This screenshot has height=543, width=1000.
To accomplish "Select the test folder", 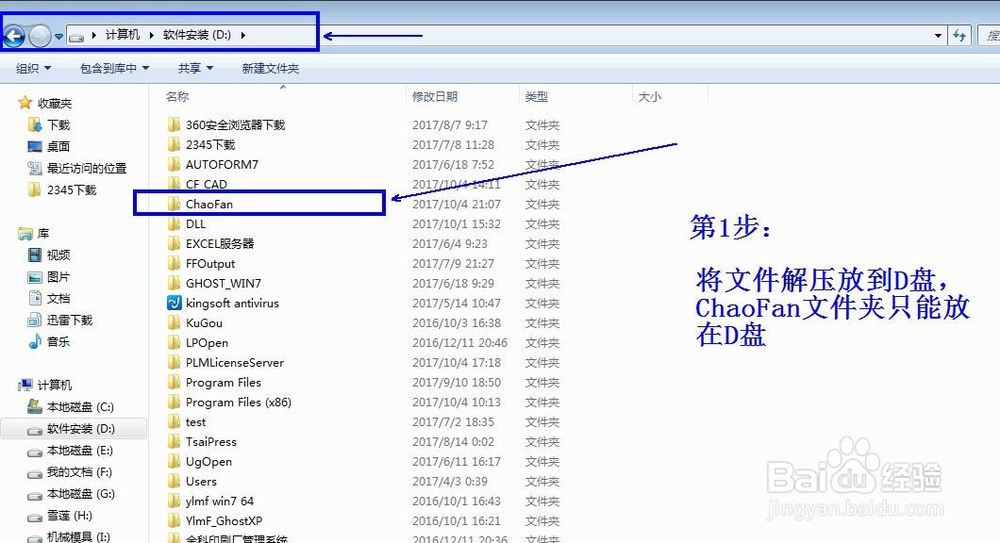I will pos(195,421).
